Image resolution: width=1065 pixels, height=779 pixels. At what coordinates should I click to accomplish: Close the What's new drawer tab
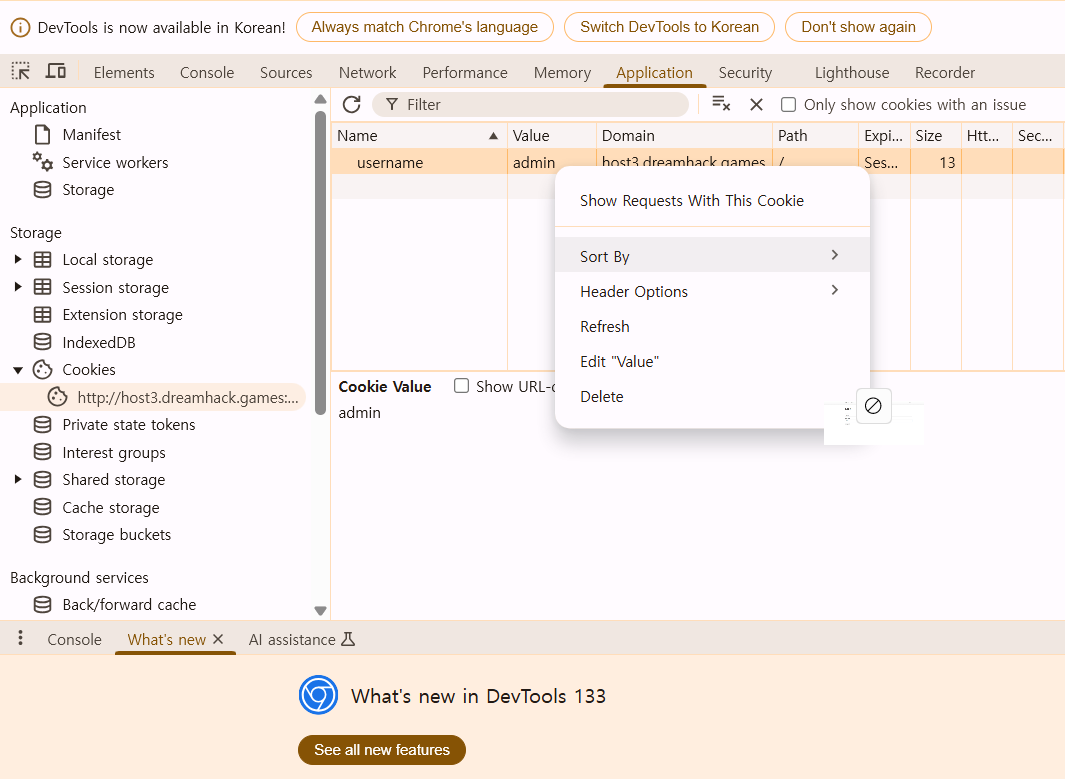[x=218, y=639]
